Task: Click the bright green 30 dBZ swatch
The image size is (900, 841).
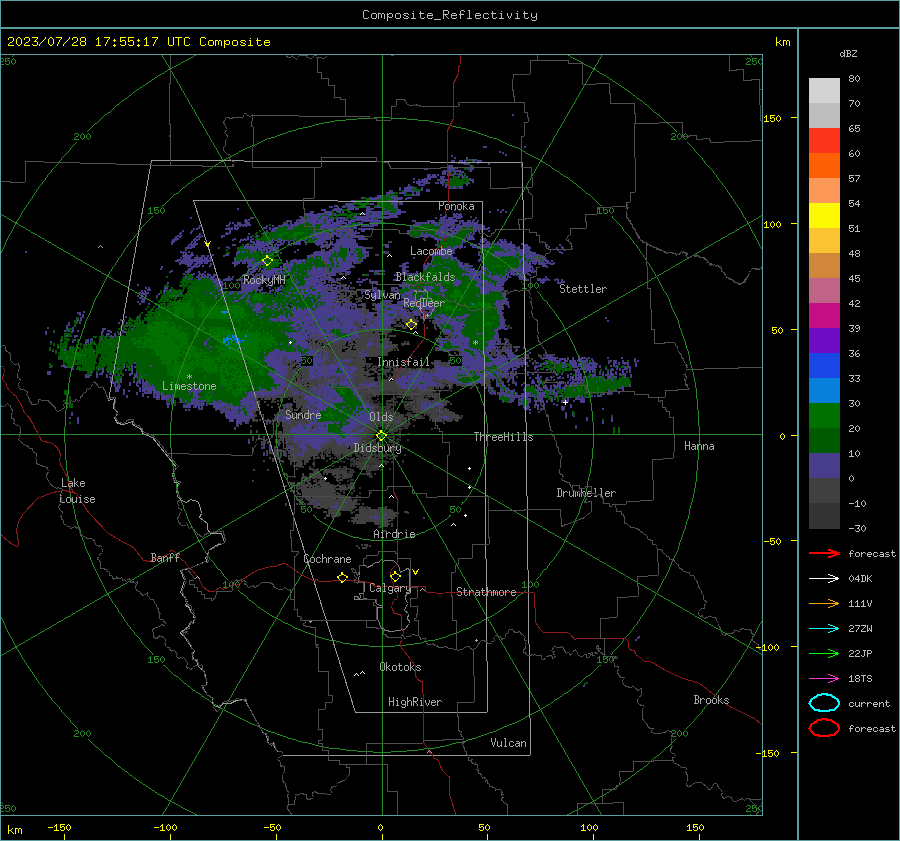Action: coord(824,416)
